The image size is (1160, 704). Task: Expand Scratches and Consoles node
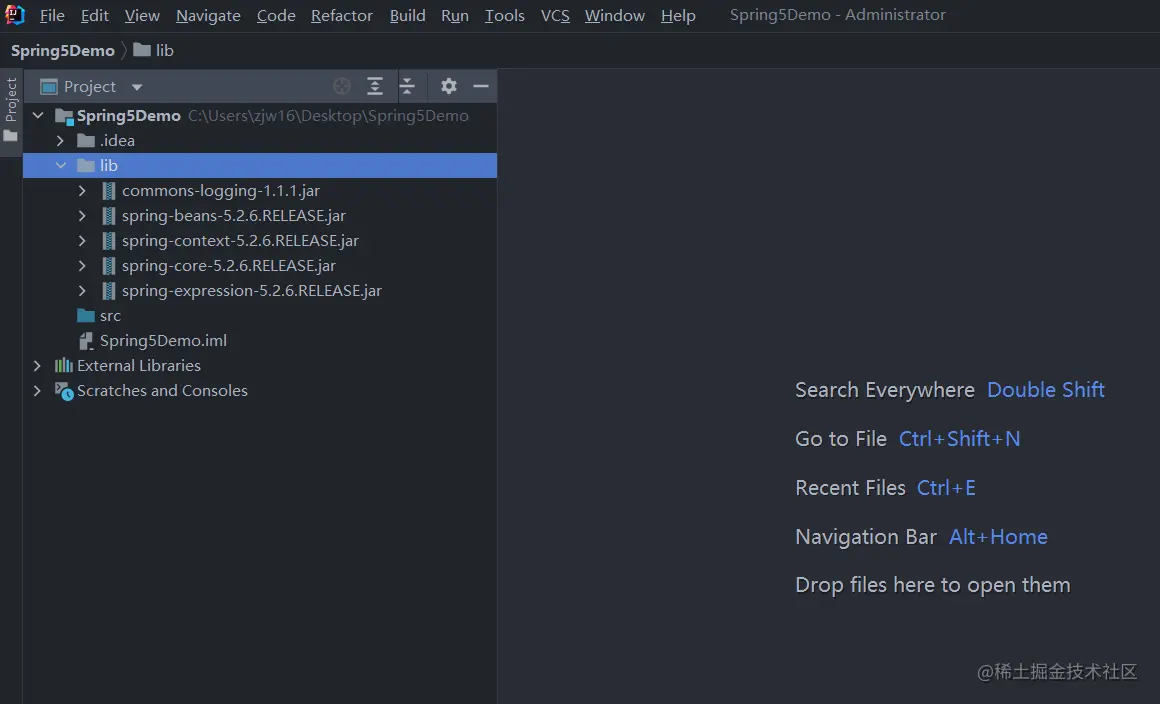pos(37,390)
